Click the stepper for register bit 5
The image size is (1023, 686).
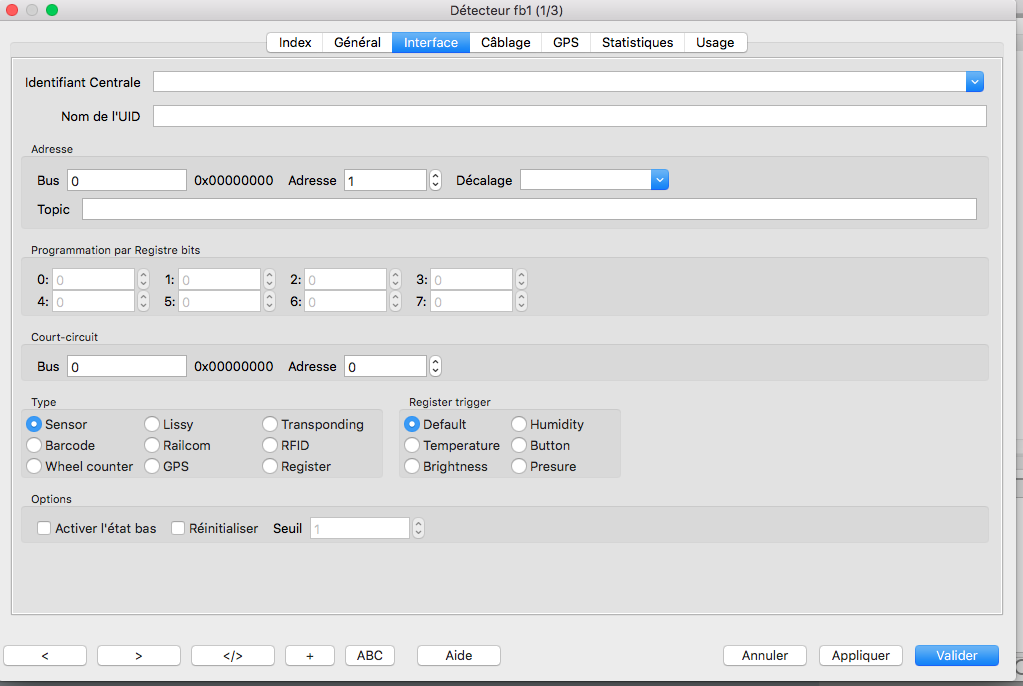(x=269, y=302)
